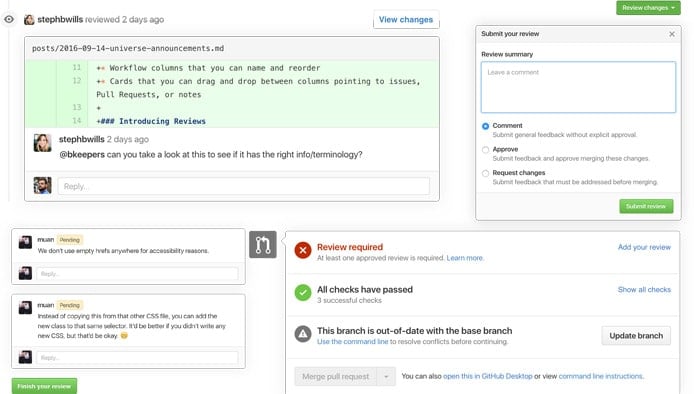Click the user avatar next to Reply field

42,185
